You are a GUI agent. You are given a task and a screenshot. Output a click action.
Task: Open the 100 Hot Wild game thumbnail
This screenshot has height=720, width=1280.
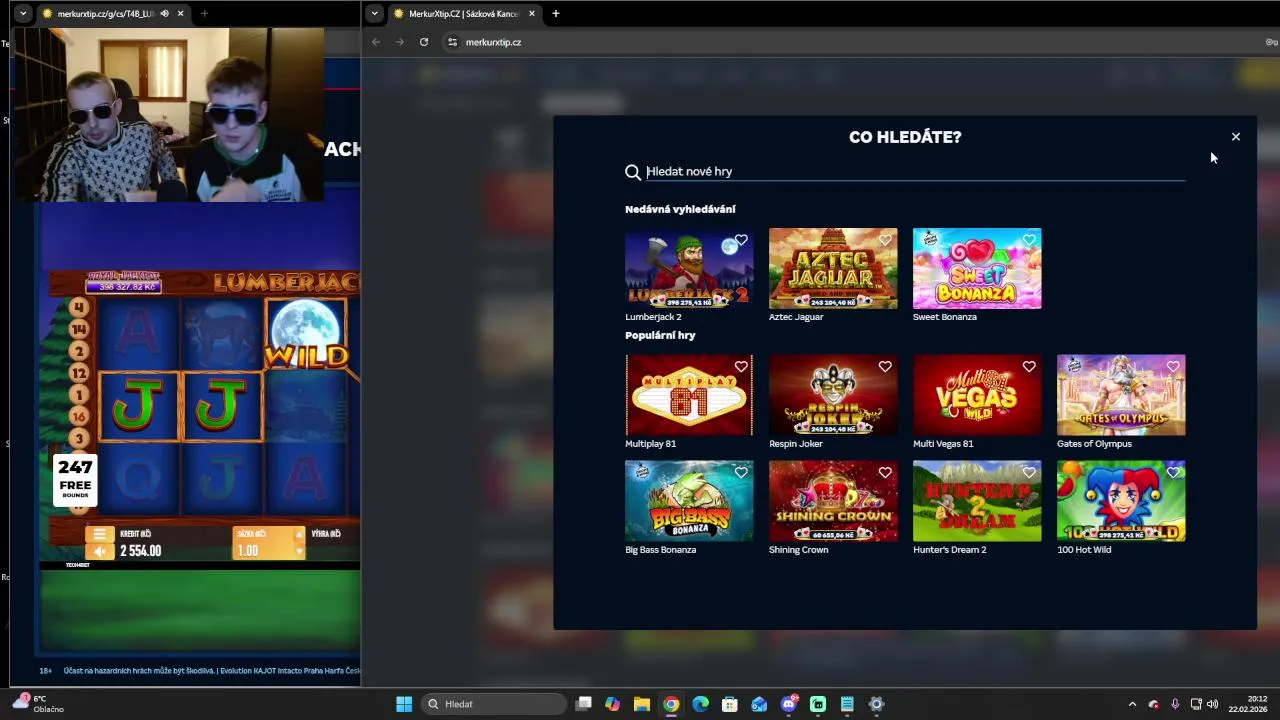1121,501
